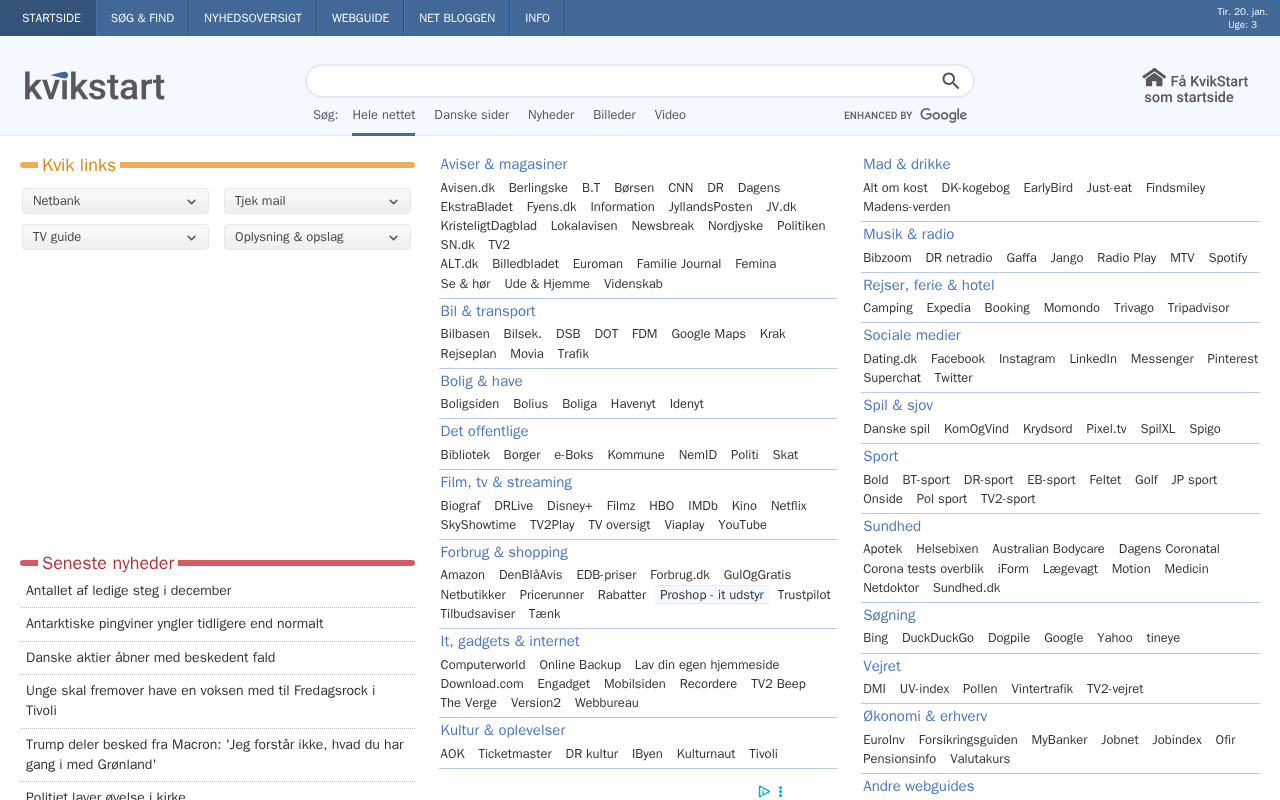Switch search to Danske sider tab

[x=471, y=115]
